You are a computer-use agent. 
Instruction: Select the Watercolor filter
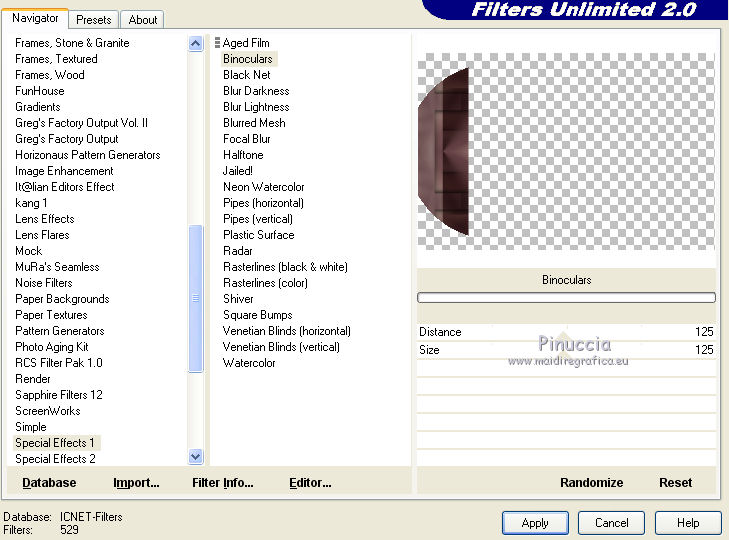pyautogui.click(x=249, y=363)
